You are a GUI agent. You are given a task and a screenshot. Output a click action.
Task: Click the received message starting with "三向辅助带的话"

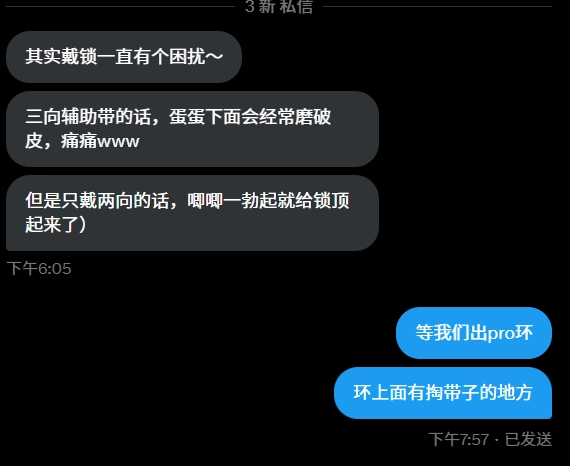[x=192, y=129]
